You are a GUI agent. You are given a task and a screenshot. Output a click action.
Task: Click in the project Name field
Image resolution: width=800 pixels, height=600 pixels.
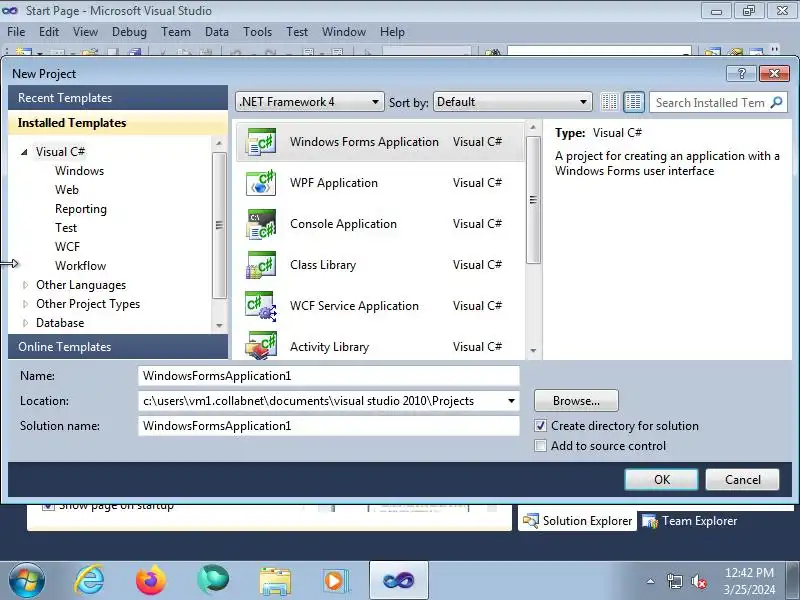click(x=329, y=376)
